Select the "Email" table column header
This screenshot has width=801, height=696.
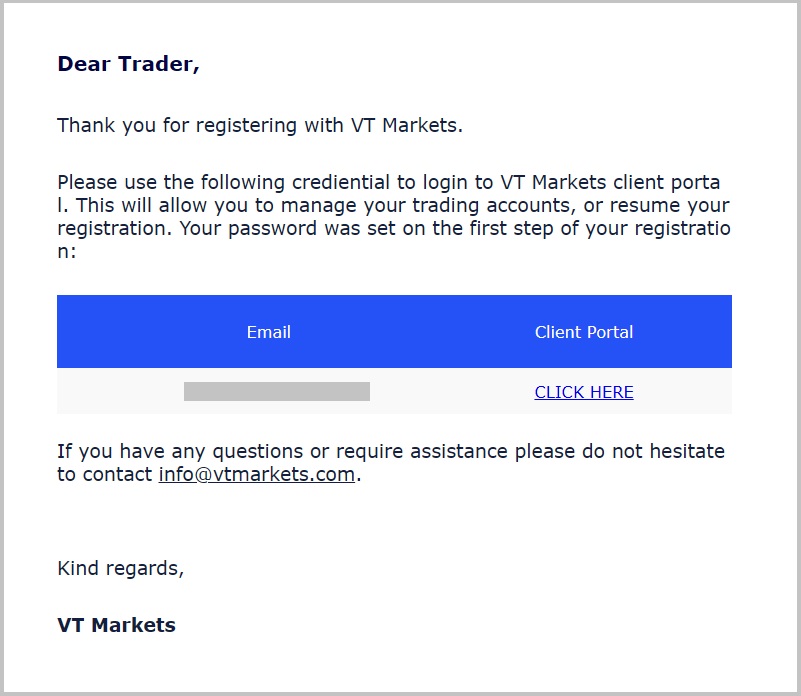269,332
